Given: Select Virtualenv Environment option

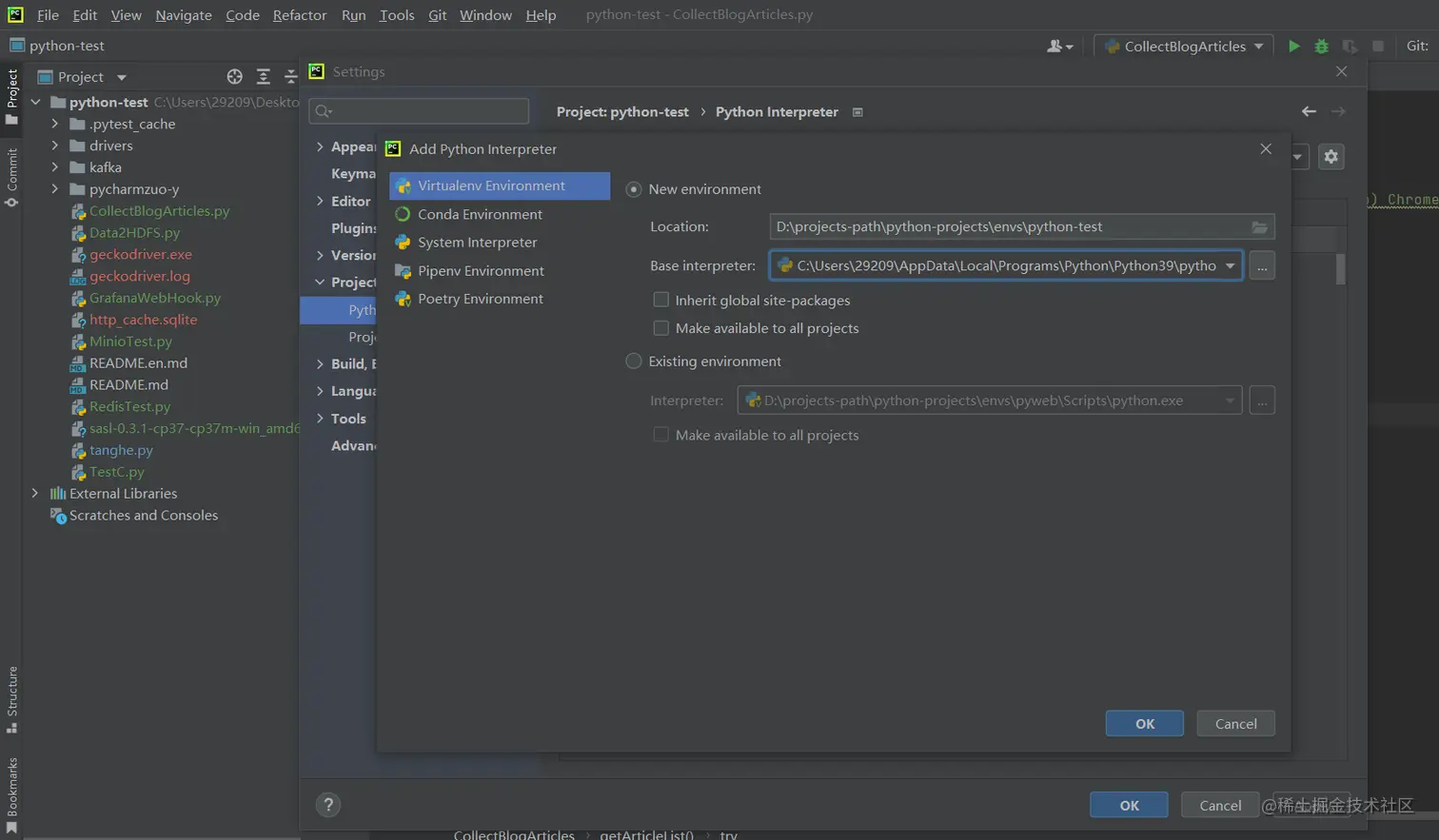Looking at the screenshot, I should pos(499,186).
